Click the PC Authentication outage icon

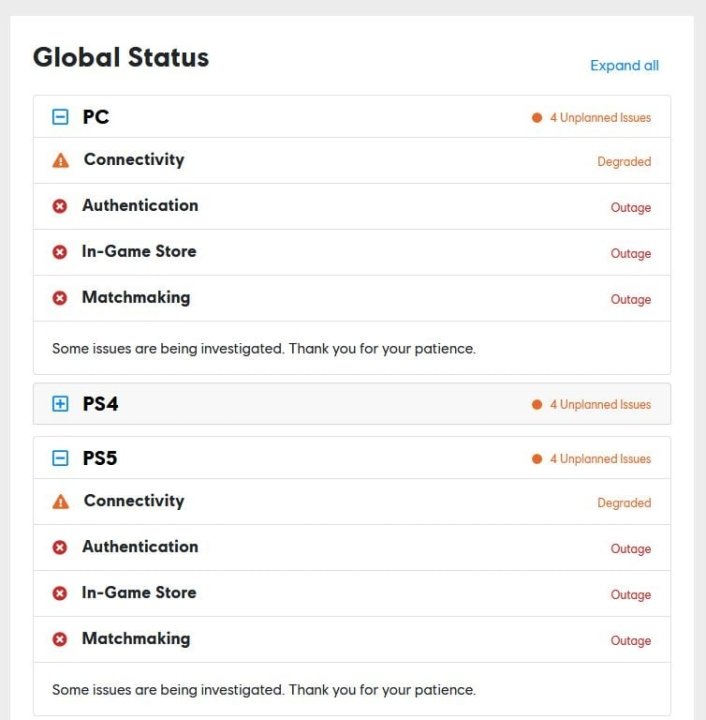60,206
